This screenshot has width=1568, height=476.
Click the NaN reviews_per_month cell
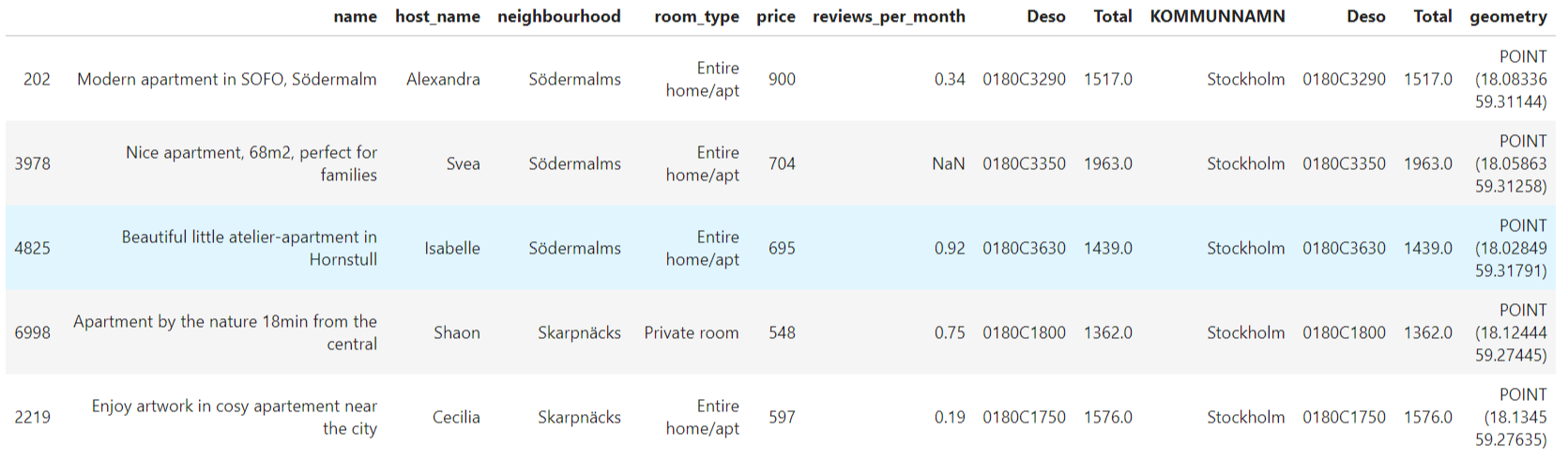click(x=948, y=163)
